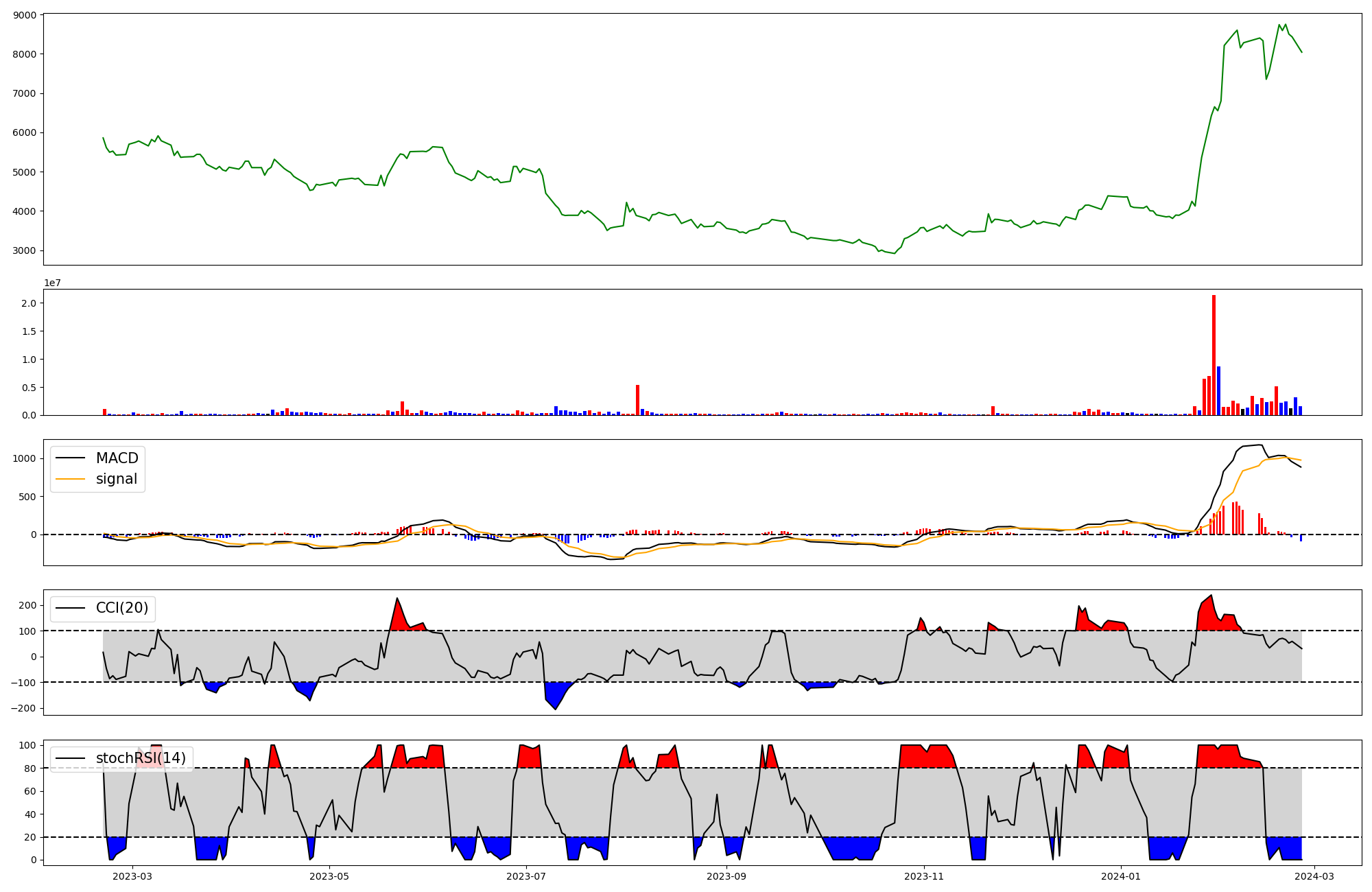Click the 2023-09 date tick label
The image size is (1372, 892).
[726, 876]
